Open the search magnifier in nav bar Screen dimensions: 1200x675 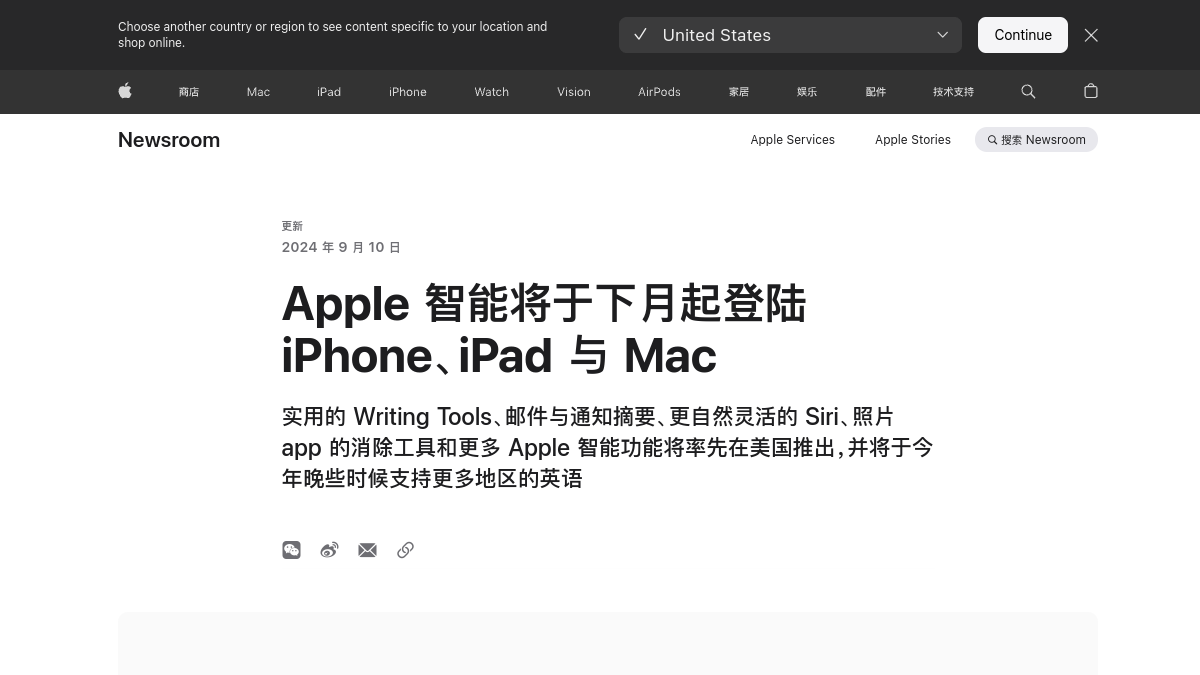click(x=1028, y=91)
